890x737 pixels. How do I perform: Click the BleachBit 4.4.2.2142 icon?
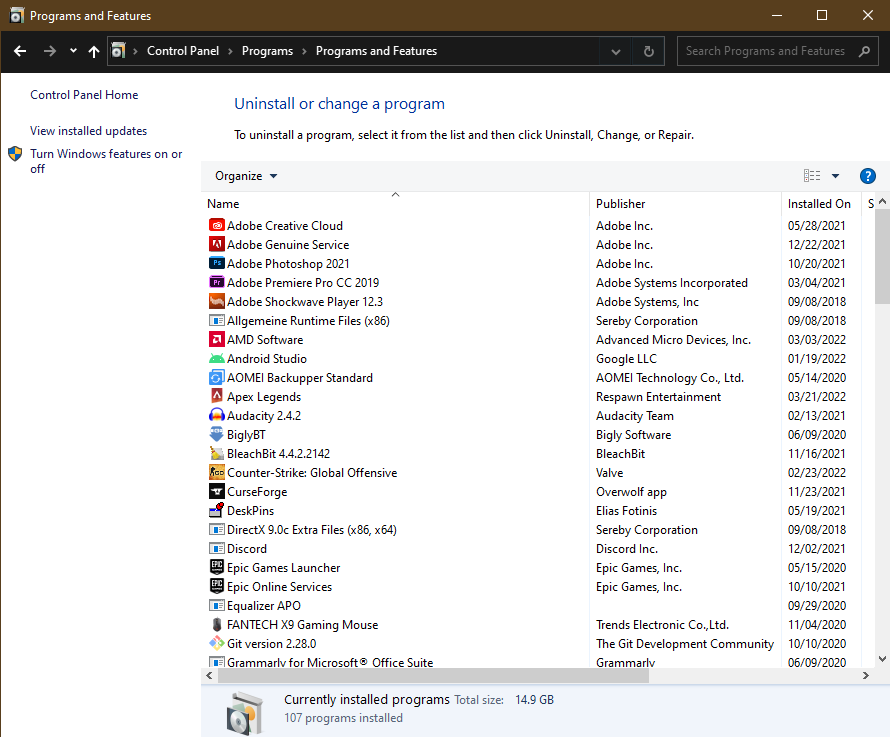[216, 454]
